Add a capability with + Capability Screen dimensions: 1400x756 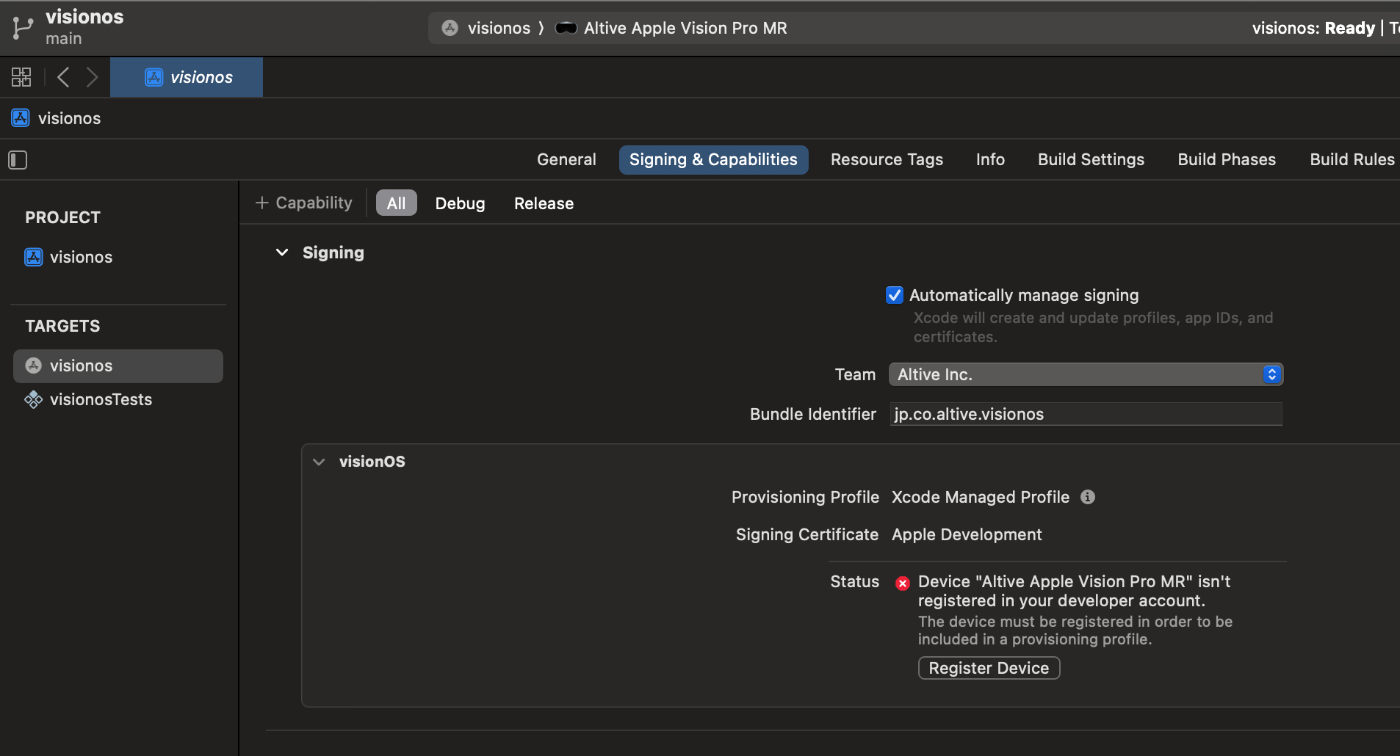coord(304,203)
